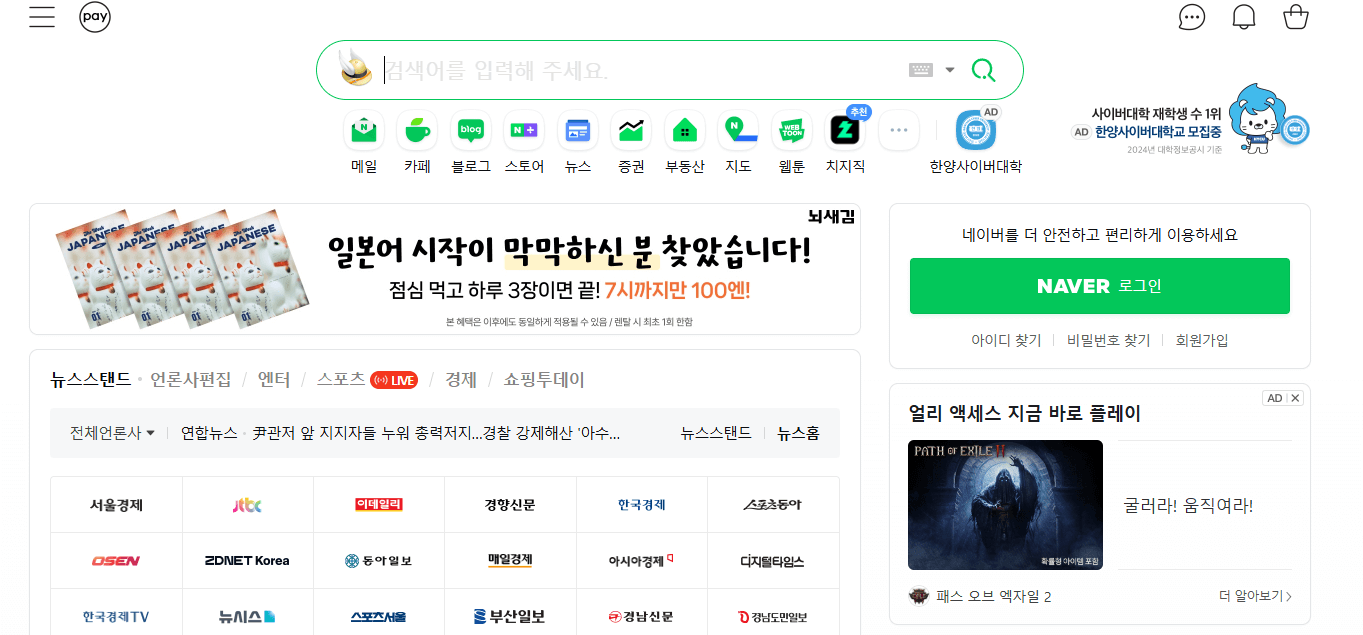1363x635 pixels.
Task: Open the 한국경제 publisher logo
Action: [642, 505]
